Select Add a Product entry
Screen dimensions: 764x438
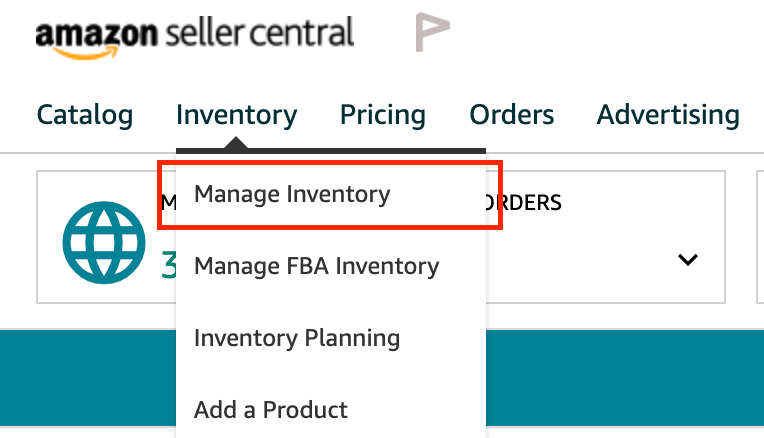coord(271,409)
